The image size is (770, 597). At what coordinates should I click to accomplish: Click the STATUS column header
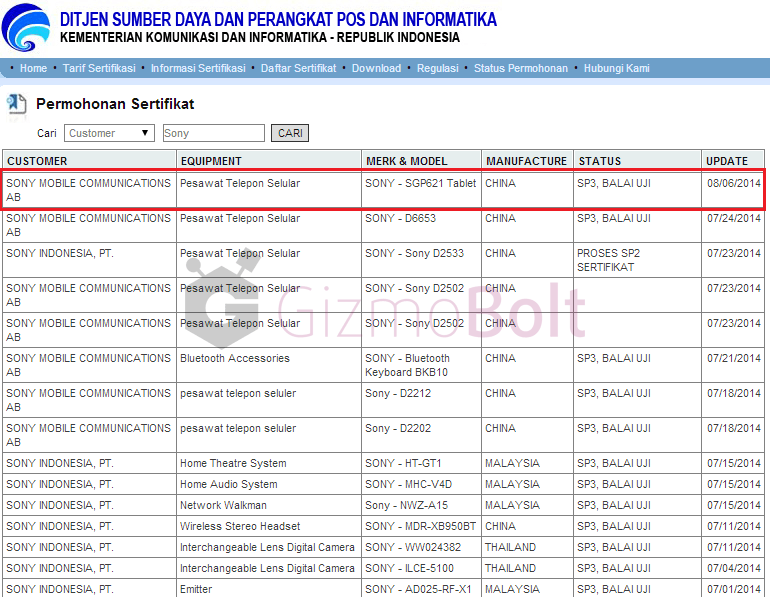pos(637,161)
